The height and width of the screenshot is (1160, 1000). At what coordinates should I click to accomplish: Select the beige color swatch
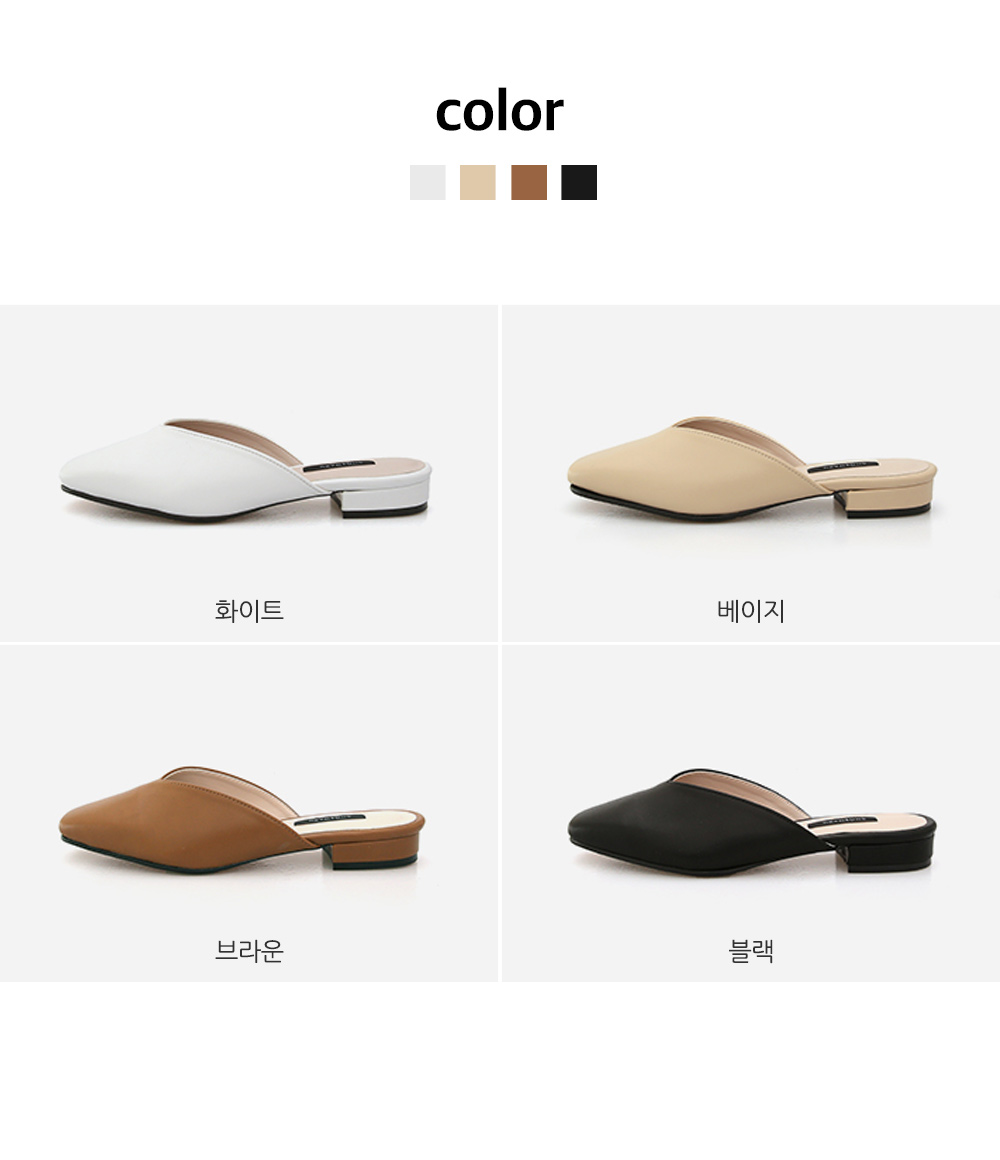[x=478, y=182]
